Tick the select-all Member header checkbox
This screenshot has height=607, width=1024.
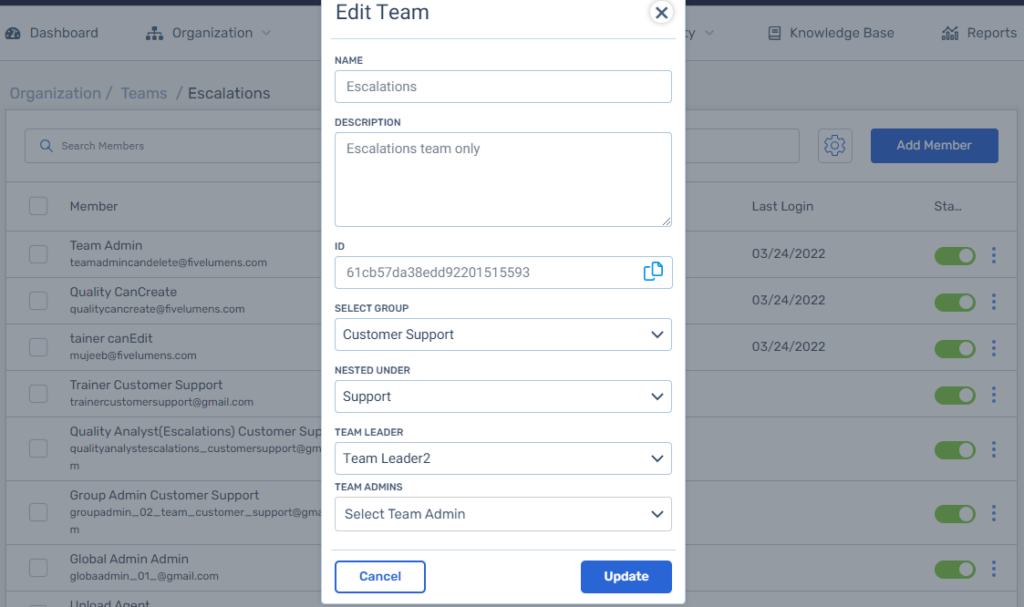[39, 206]
